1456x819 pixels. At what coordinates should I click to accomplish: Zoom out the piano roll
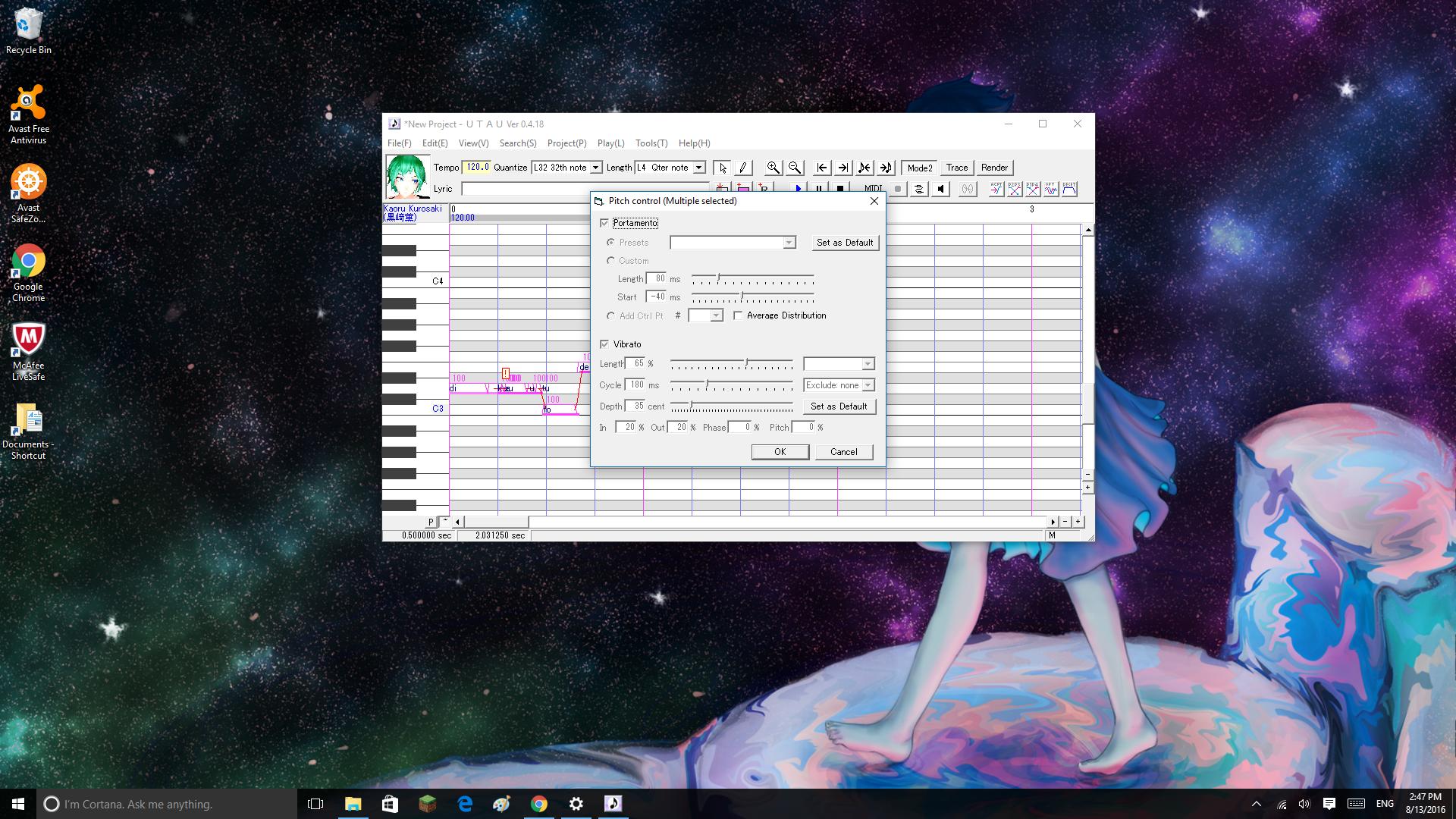(794, 168)
